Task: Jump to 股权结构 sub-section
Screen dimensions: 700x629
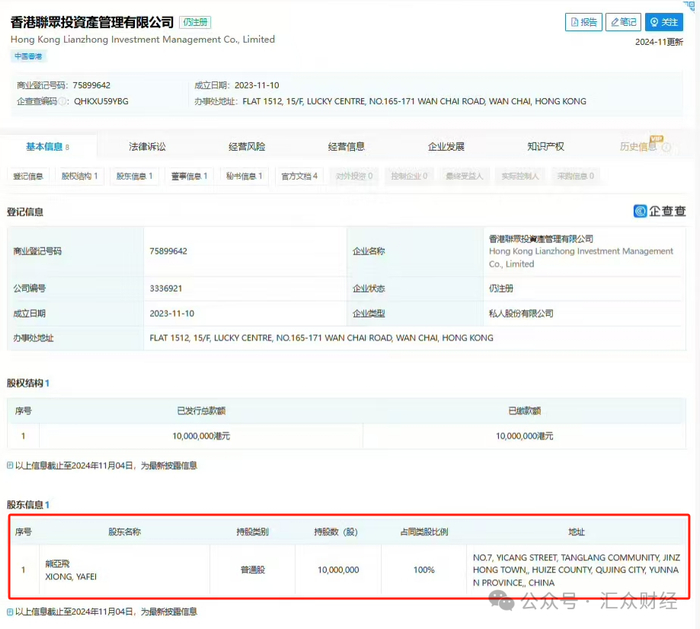Action: 80,176
